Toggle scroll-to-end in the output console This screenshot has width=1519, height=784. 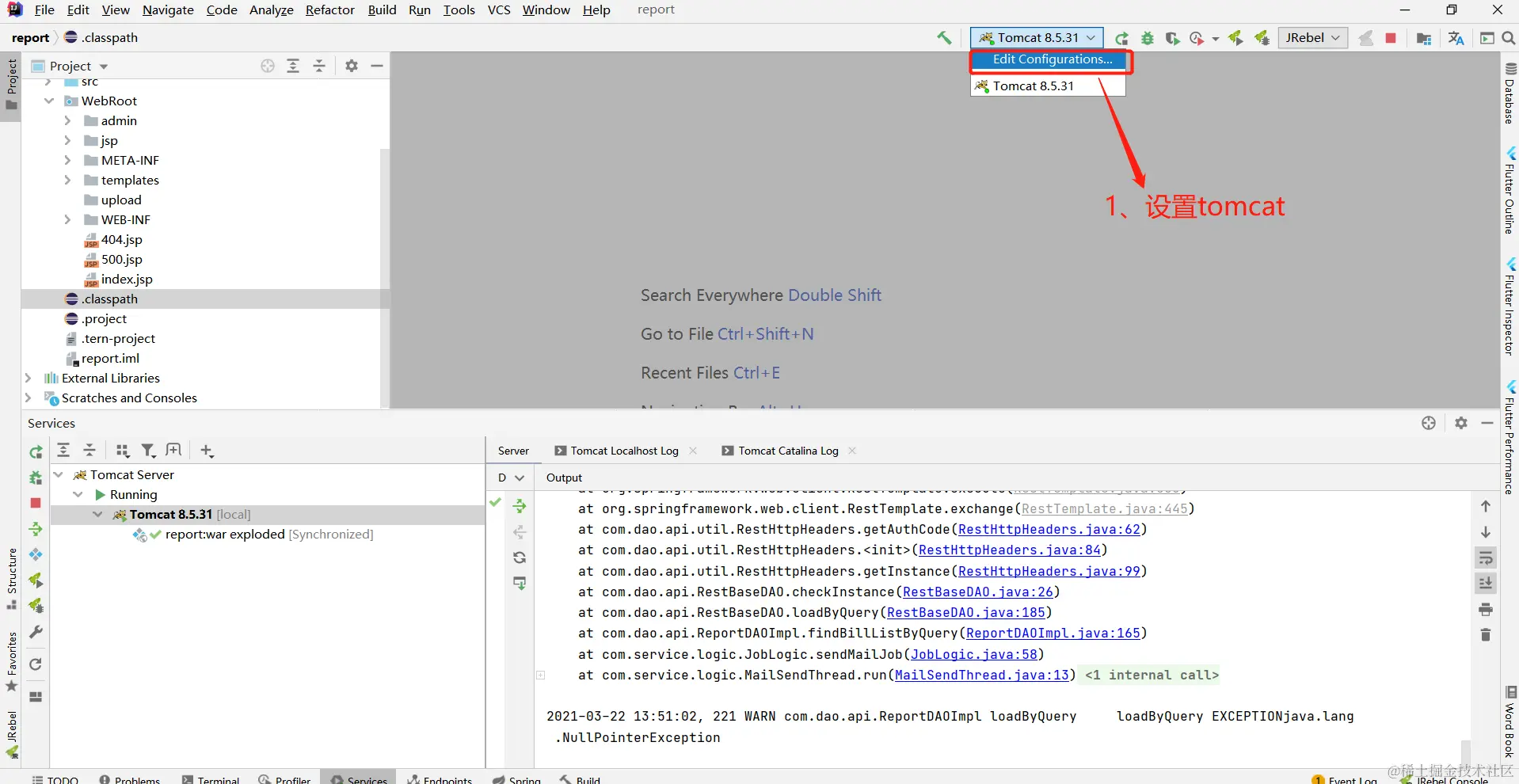(x=1486, y=583)
